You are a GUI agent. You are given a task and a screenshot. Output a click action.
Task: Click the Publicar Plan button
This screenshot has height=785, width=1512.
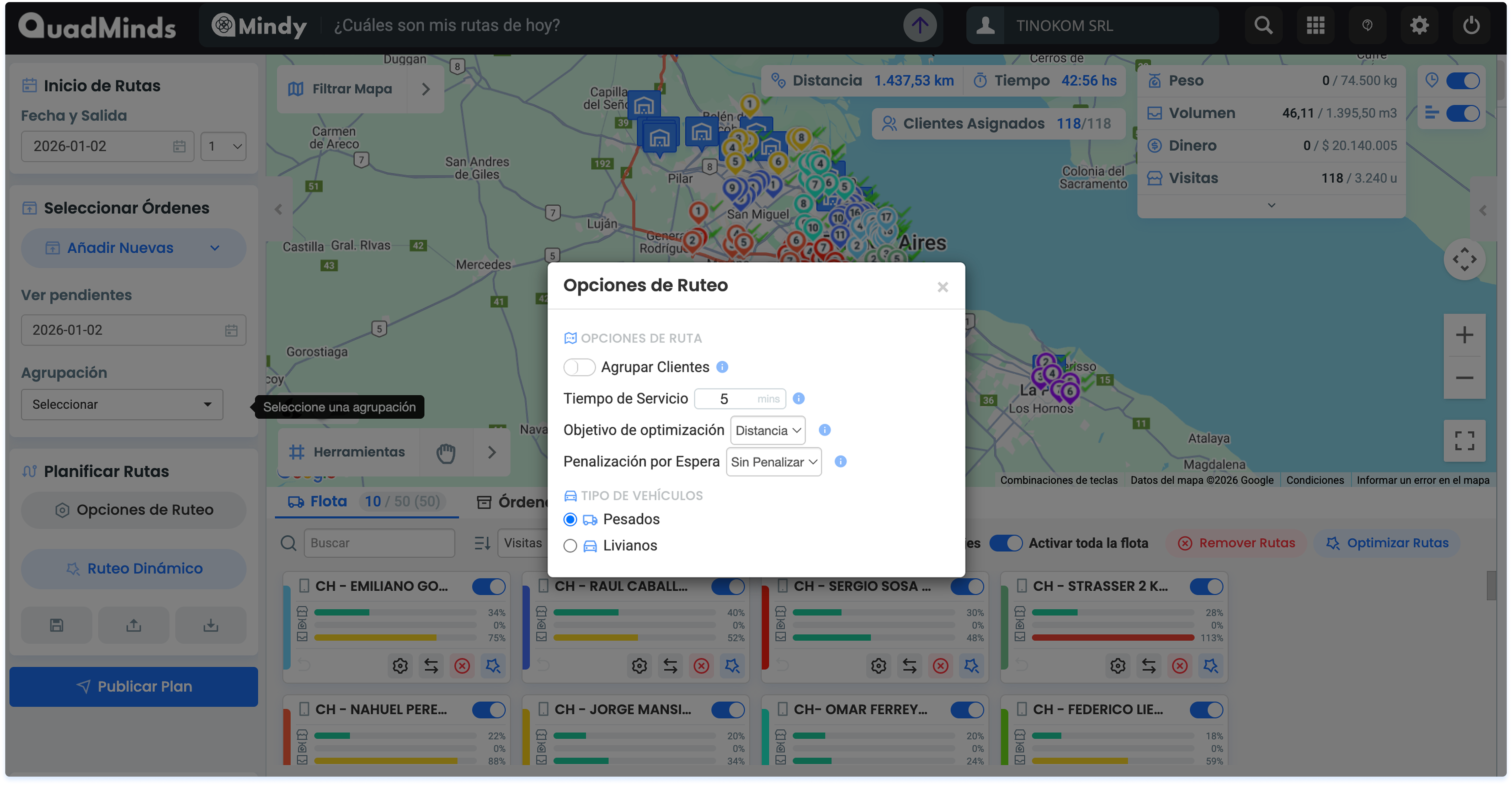click(133, 686)
